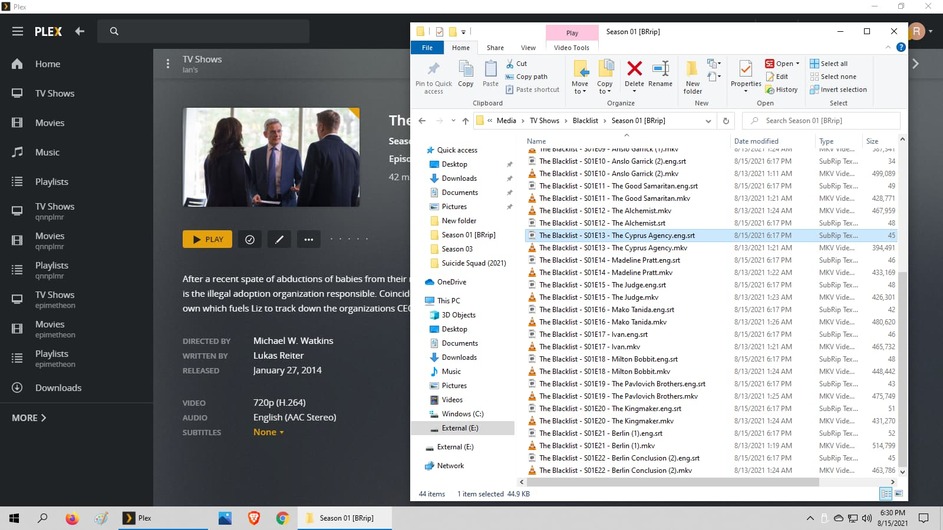Image resolution: width=943 pixels, height=530 pixels.
Task: Launch Firefox from the taskbar
Action: [72, 518]
